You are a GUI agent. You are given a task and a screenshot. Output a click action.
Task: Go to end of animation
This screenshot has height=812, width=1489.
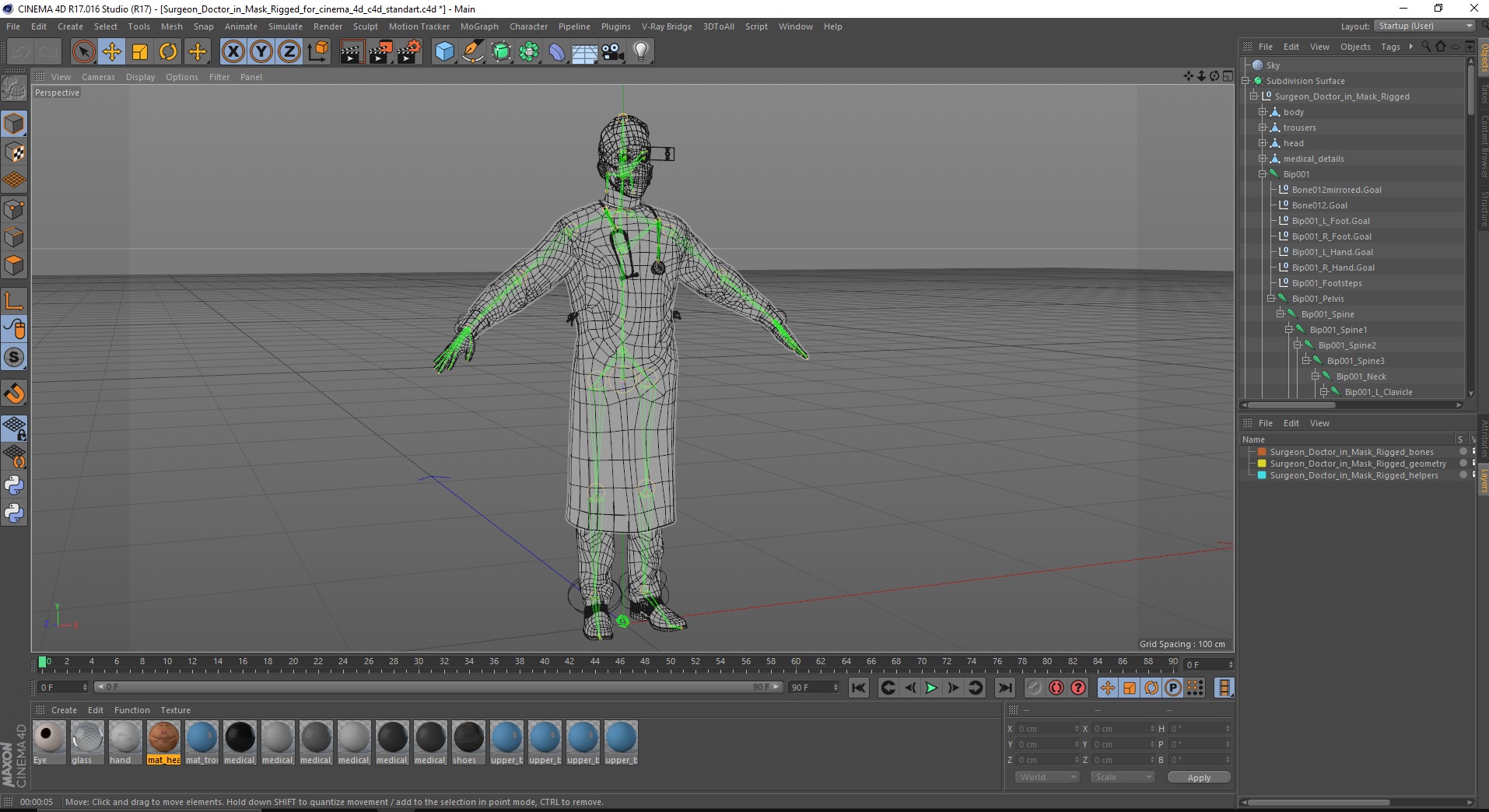(1005, 688)
